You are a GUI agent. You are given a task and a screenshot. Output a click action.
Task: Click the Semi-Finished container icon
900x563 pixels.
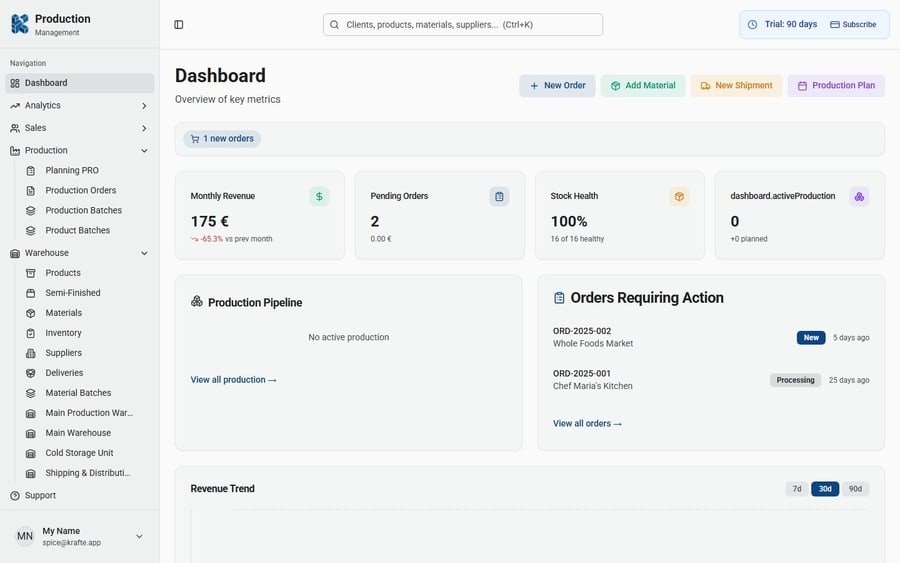click(x=31, y=293)
